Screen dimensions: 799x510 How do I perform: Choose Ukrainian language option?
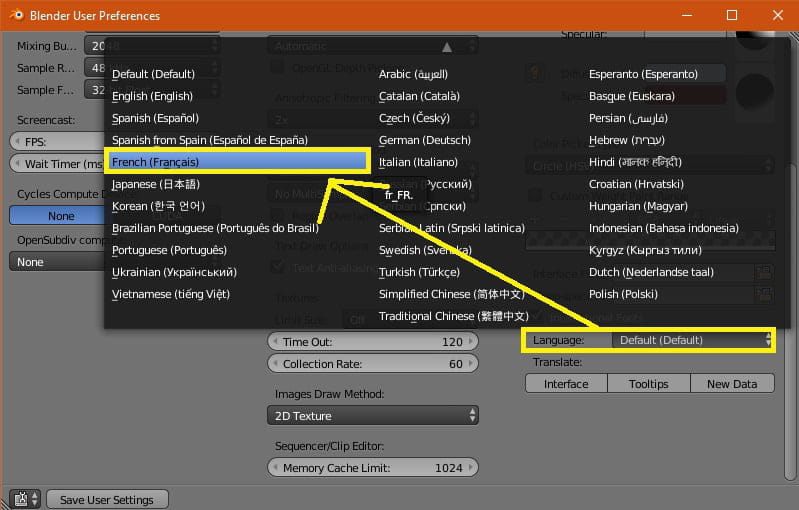tap(174, 272)
